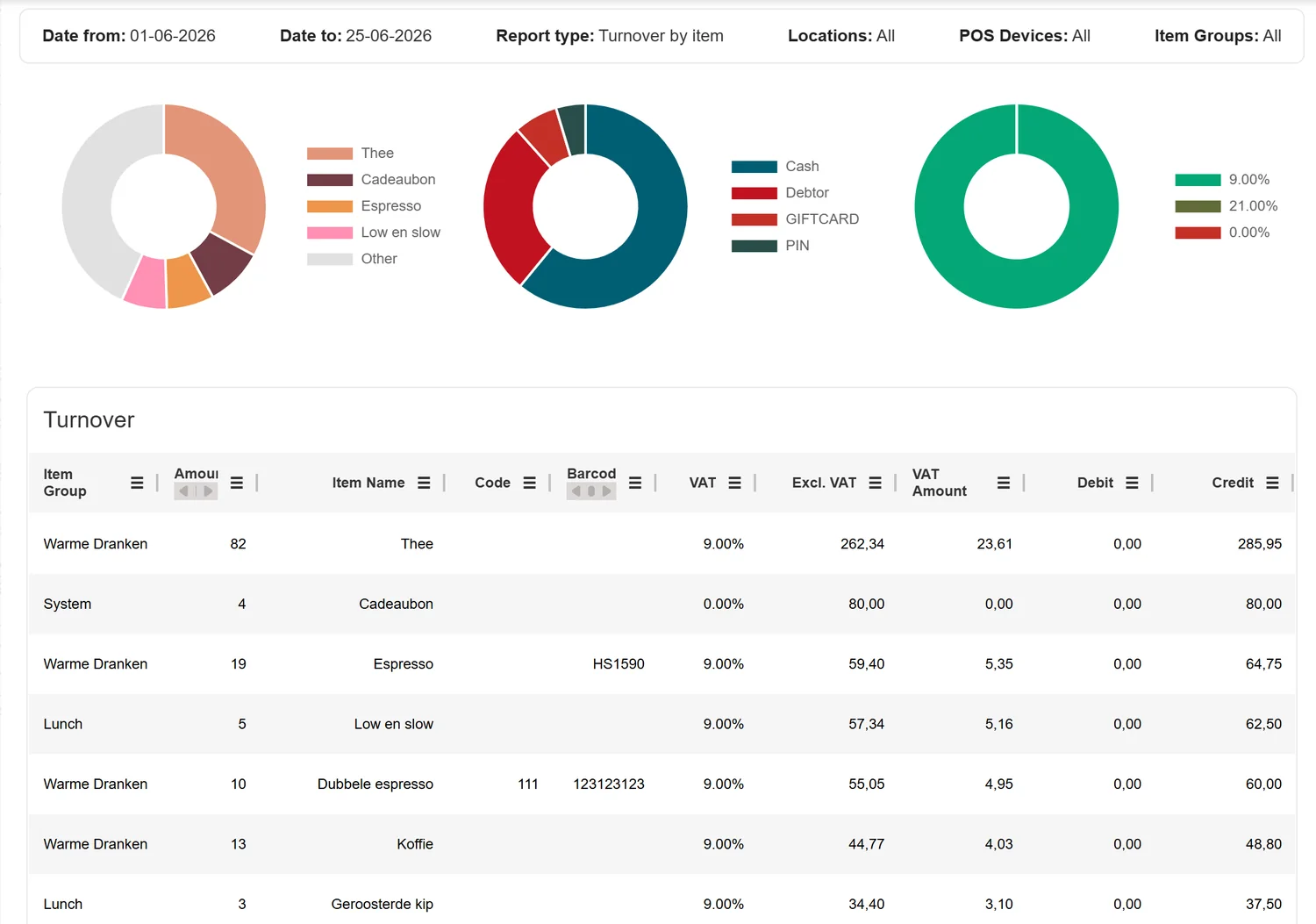Image resolution: width=1316 pixels, height=924 pixels.
Task: Open the VAT column menu icon
Action: 734,483
